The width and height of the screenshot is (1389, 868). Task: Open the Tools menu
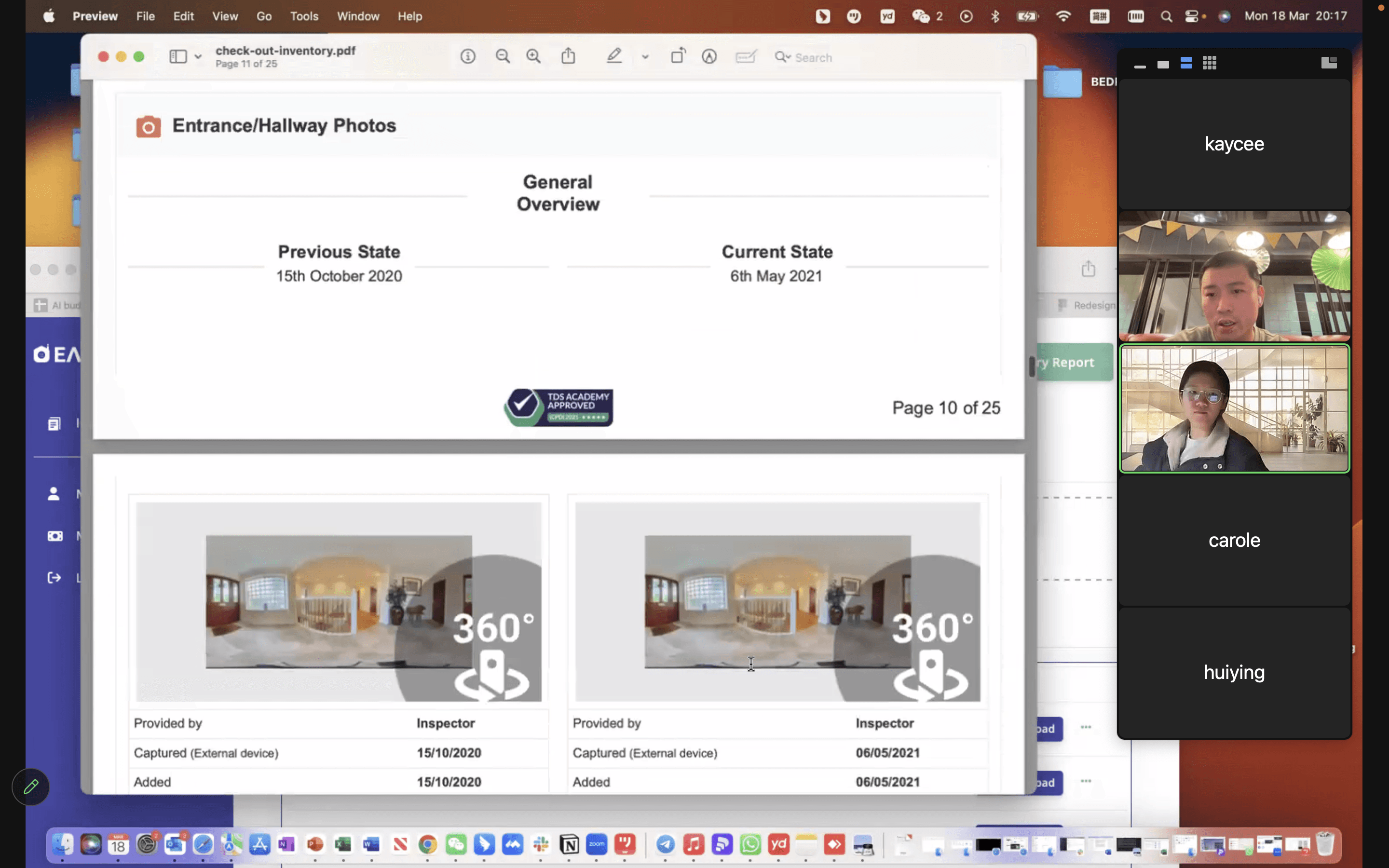304,16
